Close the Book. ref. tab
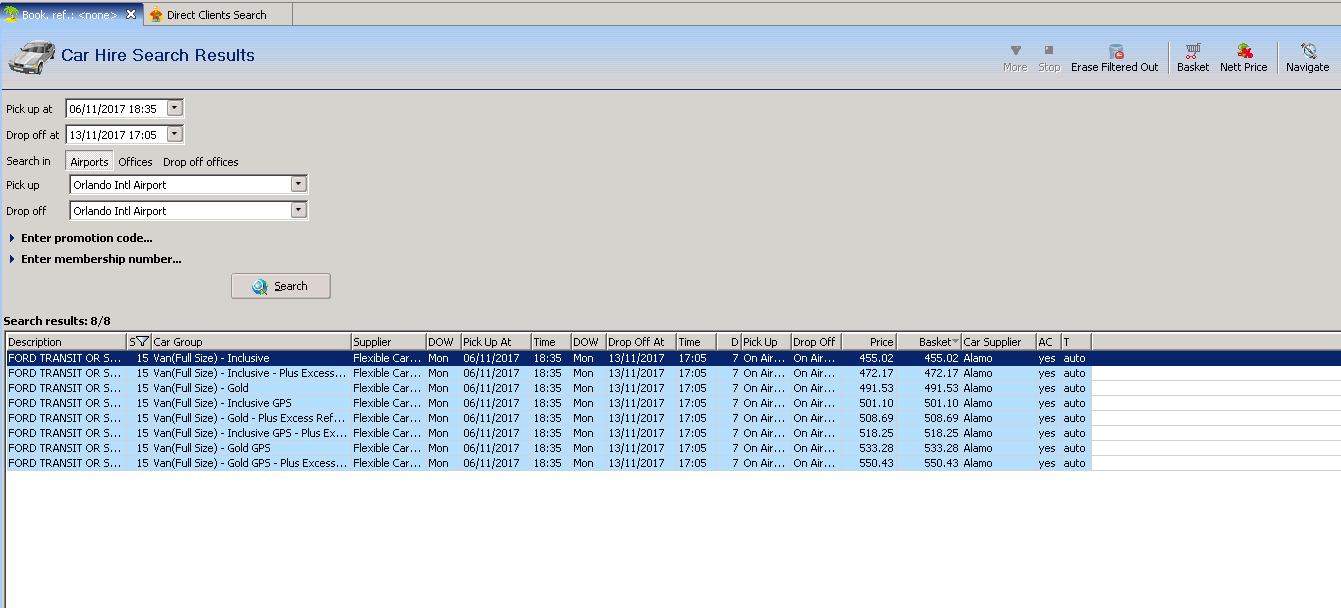This screenshot has width=1341, height=608. tap(131, 14)
